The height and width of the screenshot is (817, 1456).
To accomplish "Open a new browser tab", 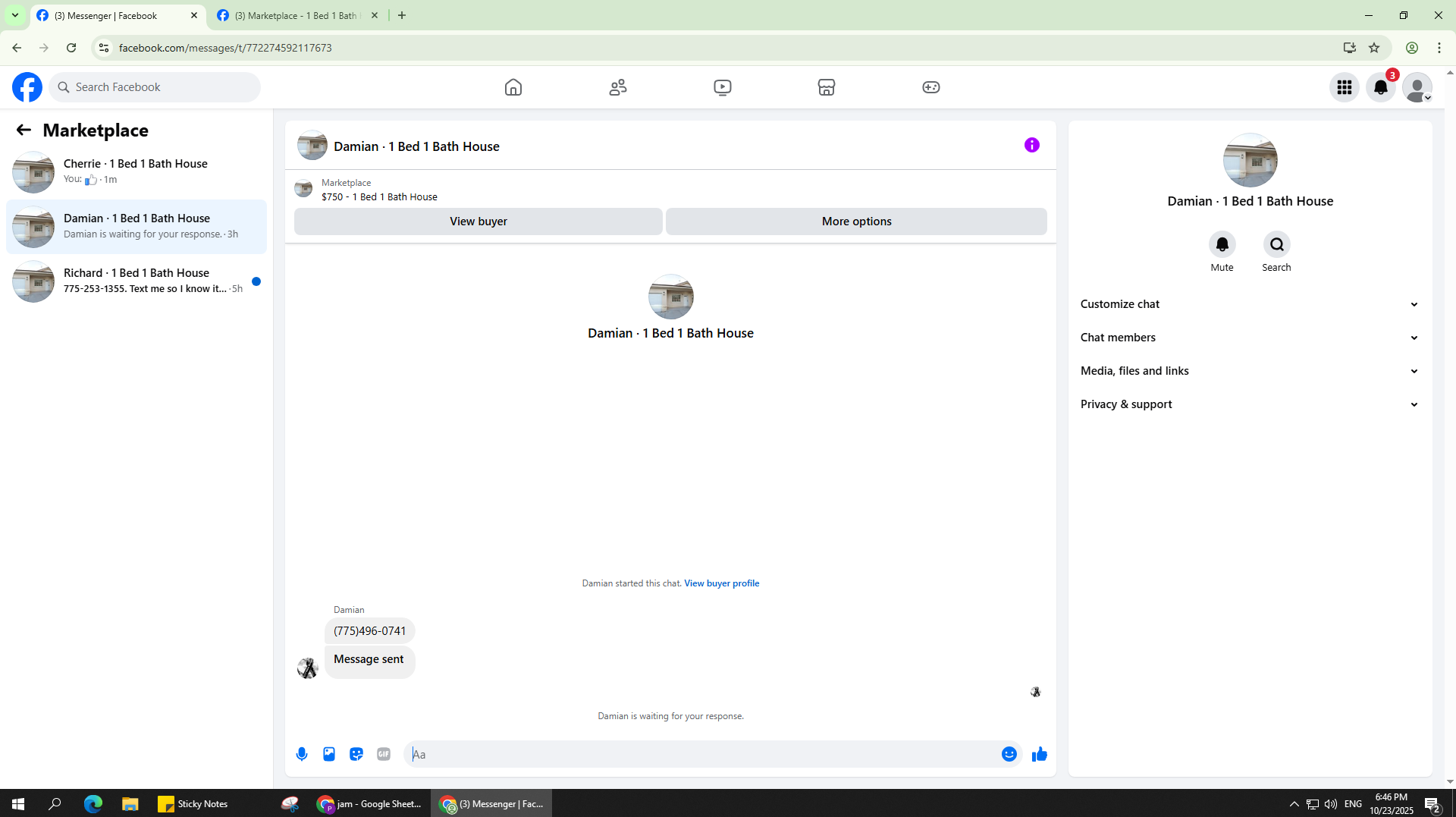I will click(402, 15).
